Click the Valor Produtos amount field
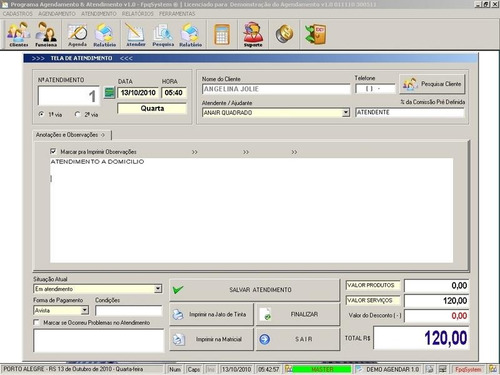500x375 pixels. click(436, 285)
